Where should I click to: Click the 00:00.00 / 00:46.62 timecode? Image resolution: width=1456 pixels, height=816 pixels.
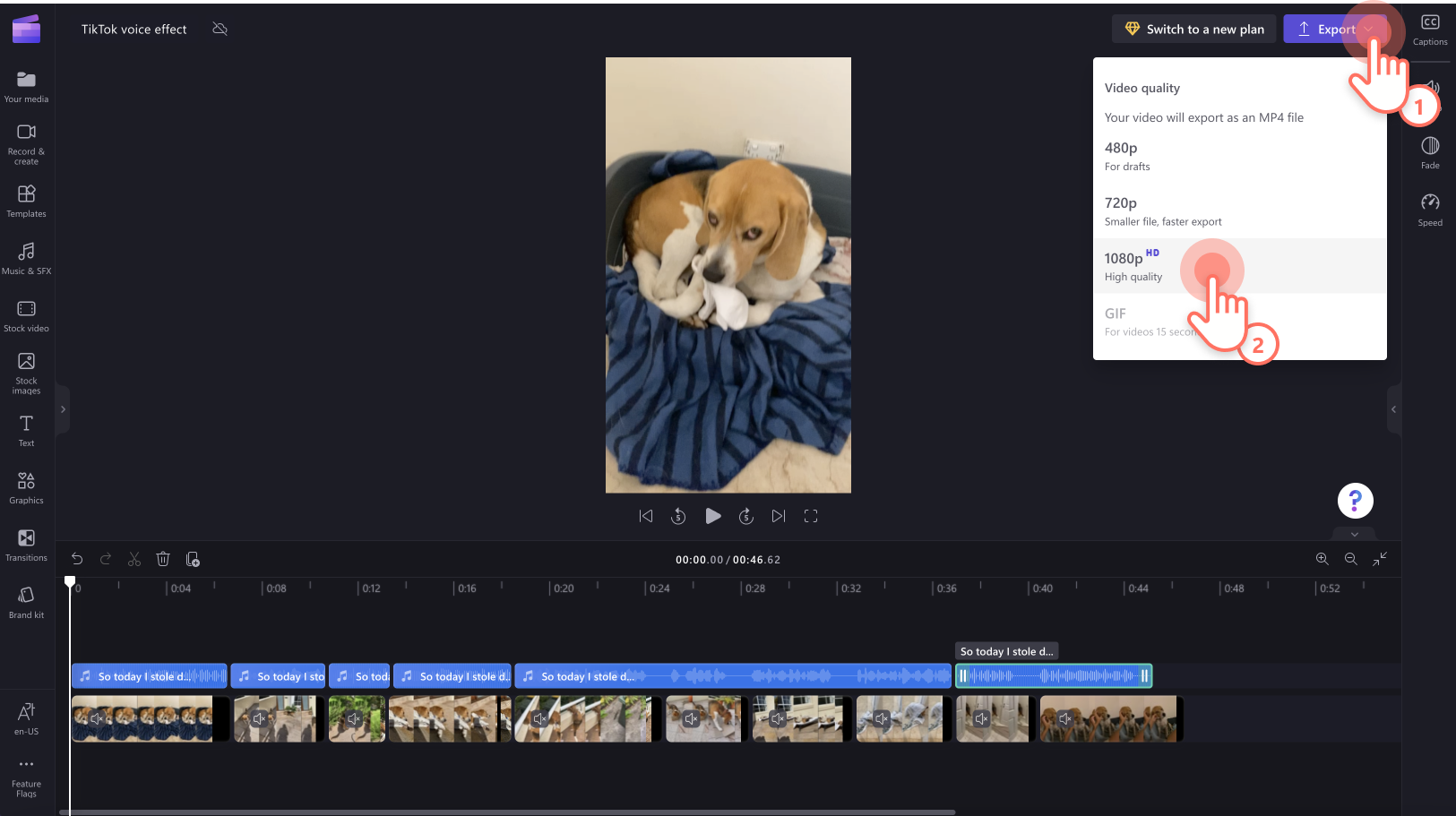(728, 560)
